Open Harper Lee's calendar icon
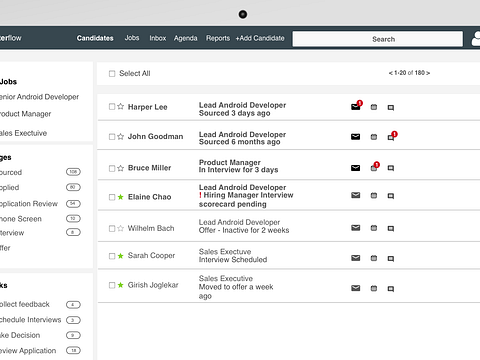The width and height of the screenshot is (480, 360). point(374,107)
